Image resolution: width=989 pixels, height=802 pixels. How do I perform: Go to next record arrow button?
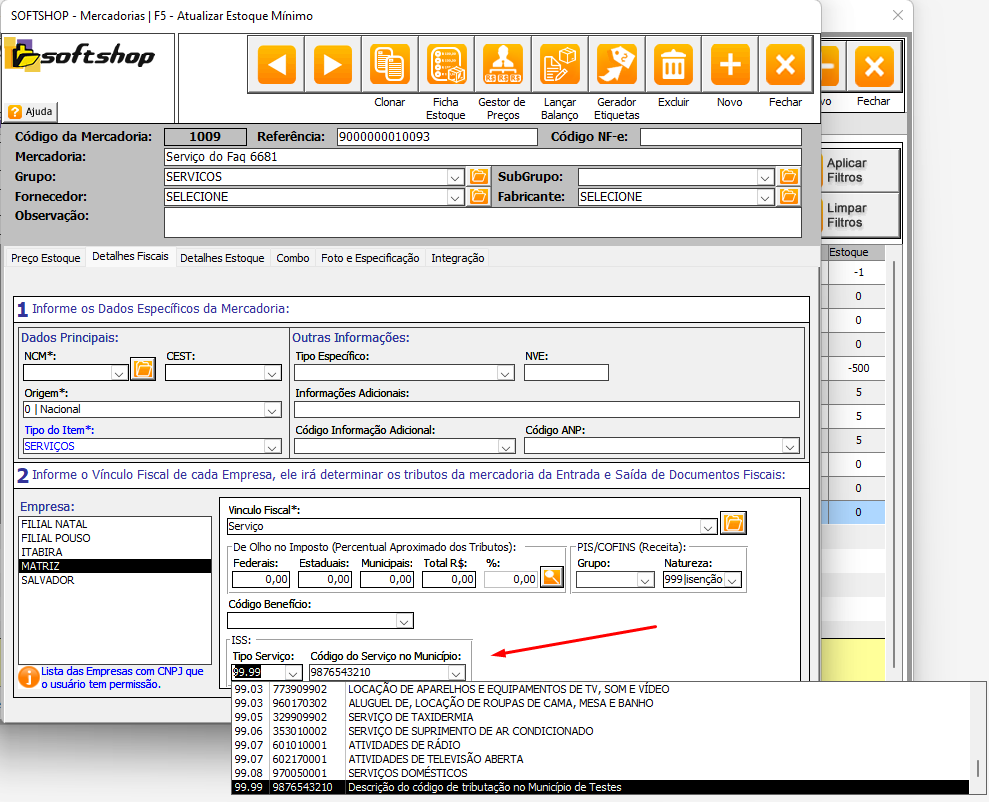tap(333, 66)
